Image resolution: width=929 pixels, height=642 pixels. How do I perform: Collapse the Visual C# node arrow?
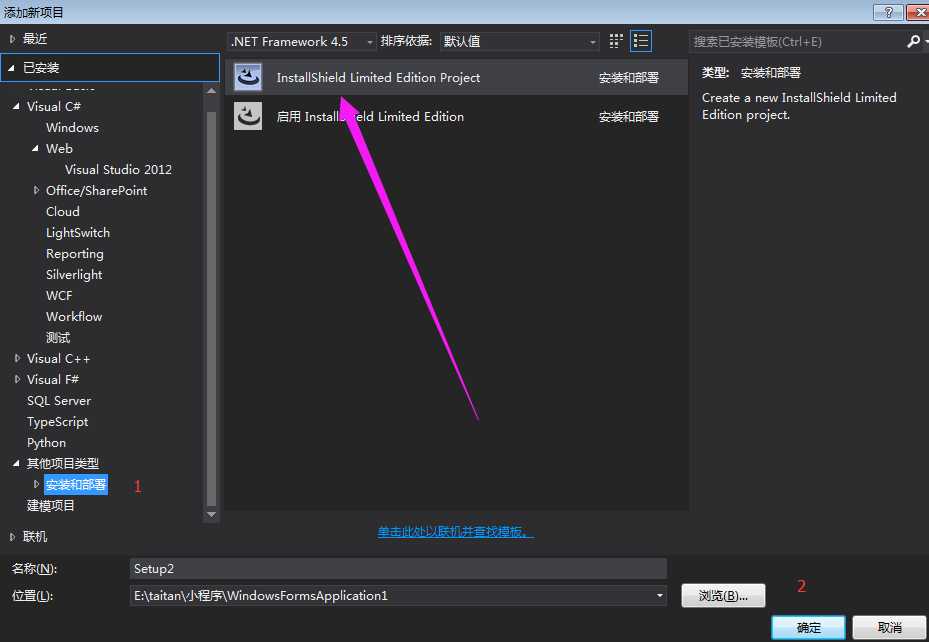[17, 106]
